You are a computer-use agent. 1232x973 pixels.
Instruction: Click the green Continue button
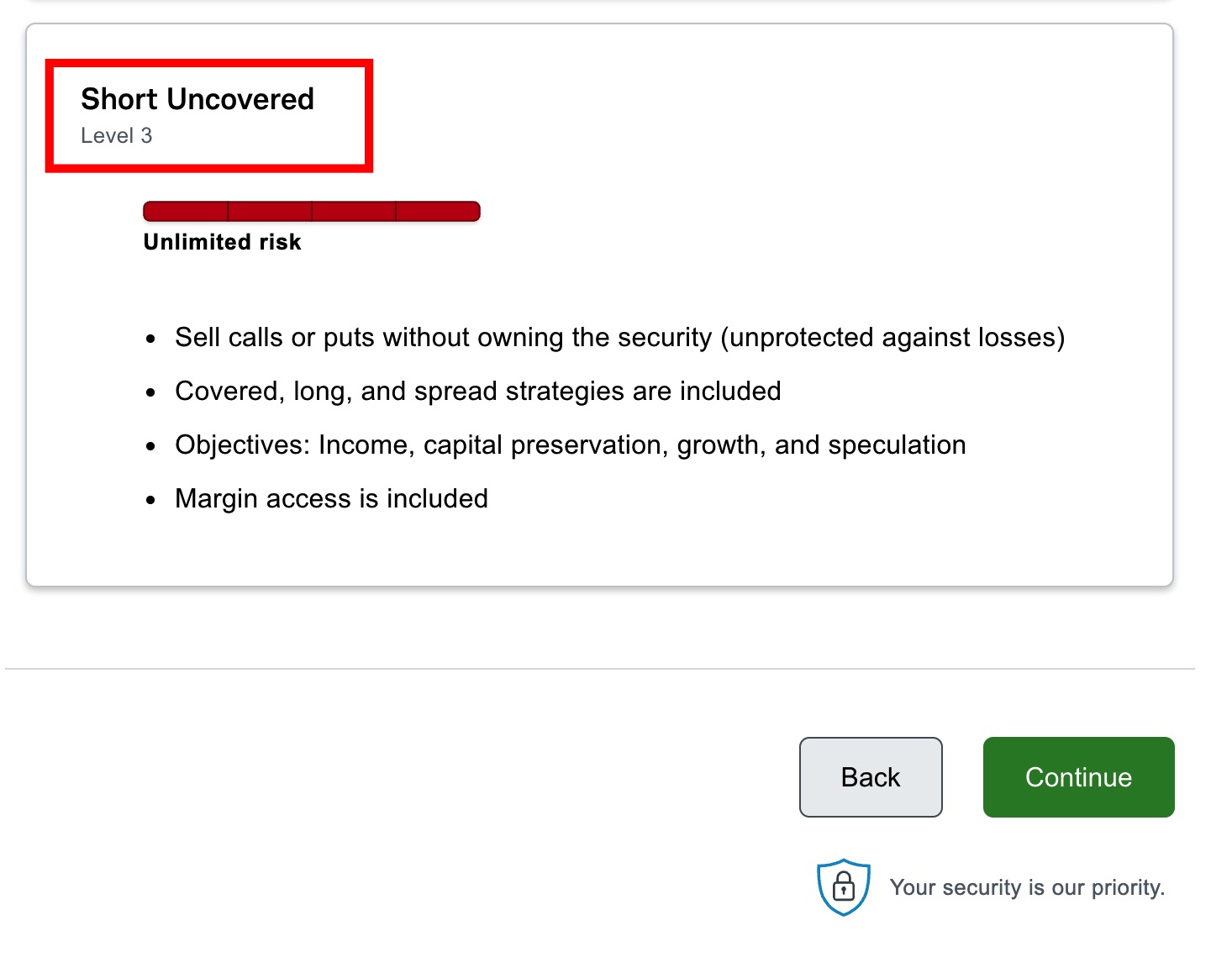coord(1078,777)
